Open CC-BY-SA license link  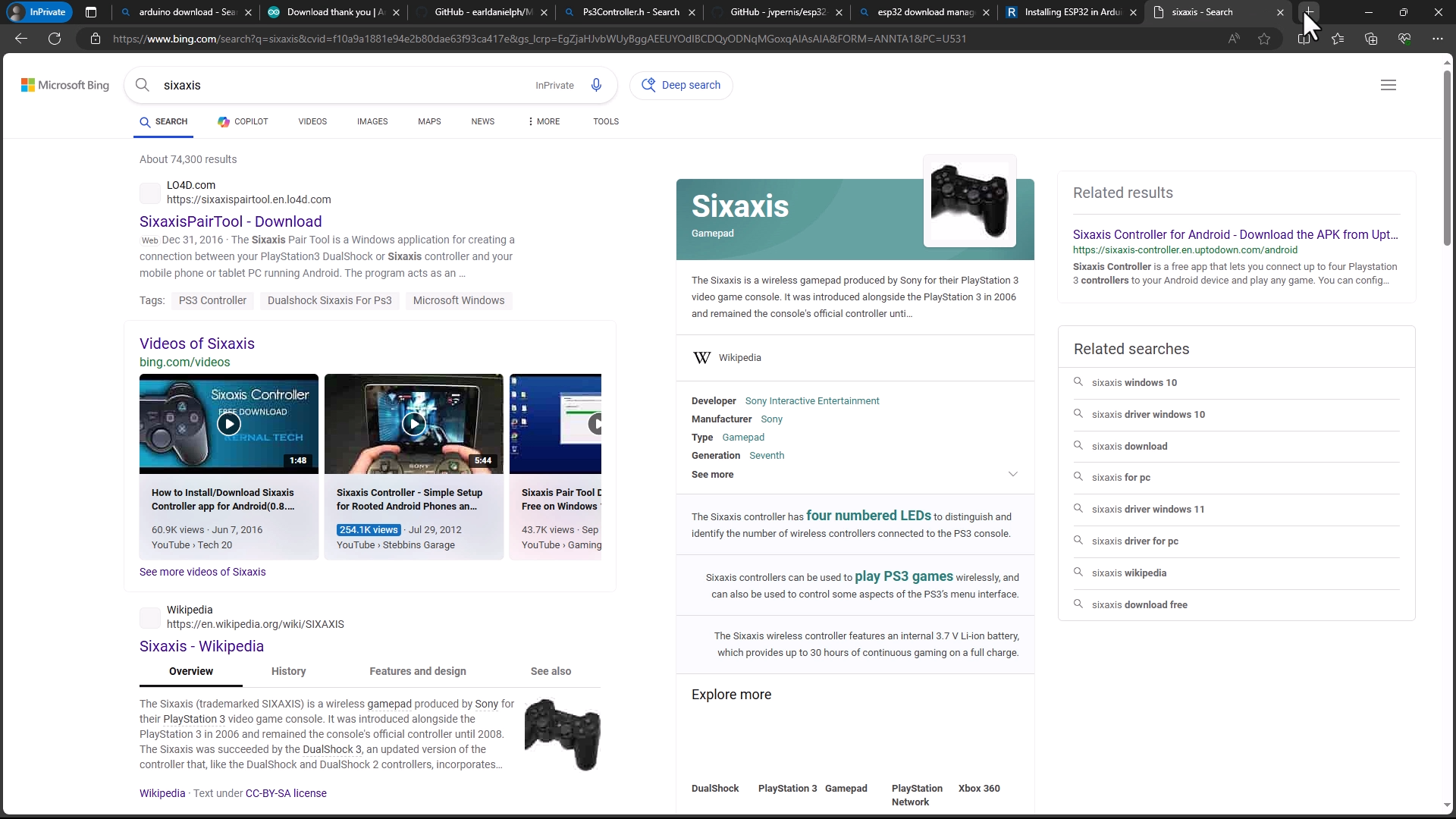click(286, 794)
